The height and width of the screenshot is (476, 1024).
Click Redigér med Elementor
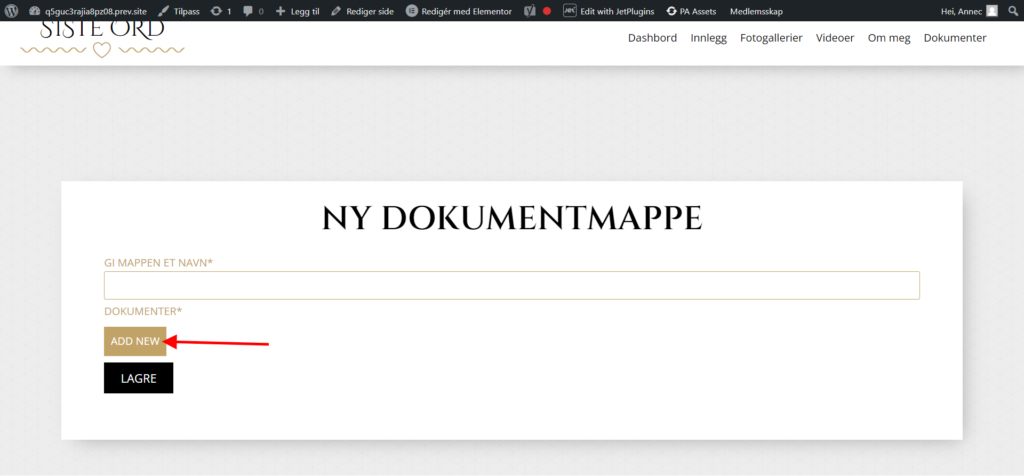458,11
